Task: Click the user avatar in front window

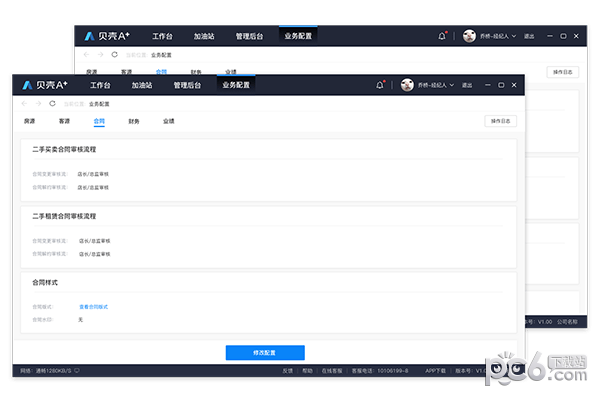Action: point(407,85)
